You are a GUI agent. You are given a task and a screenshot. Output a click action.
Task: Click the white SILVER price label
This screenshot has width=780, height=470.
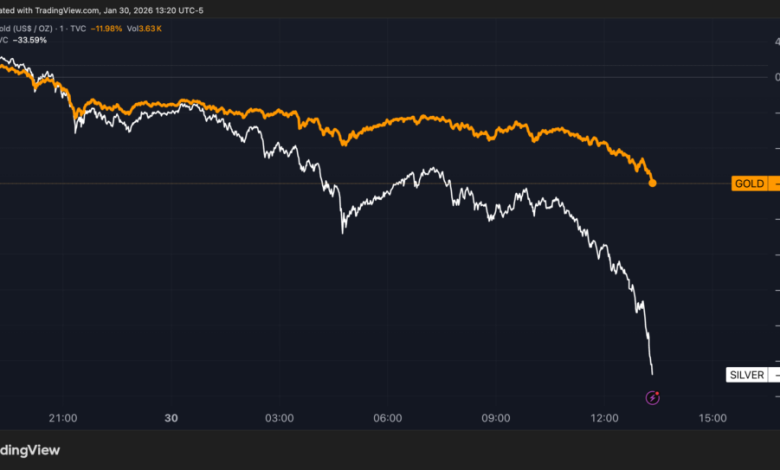753,375
